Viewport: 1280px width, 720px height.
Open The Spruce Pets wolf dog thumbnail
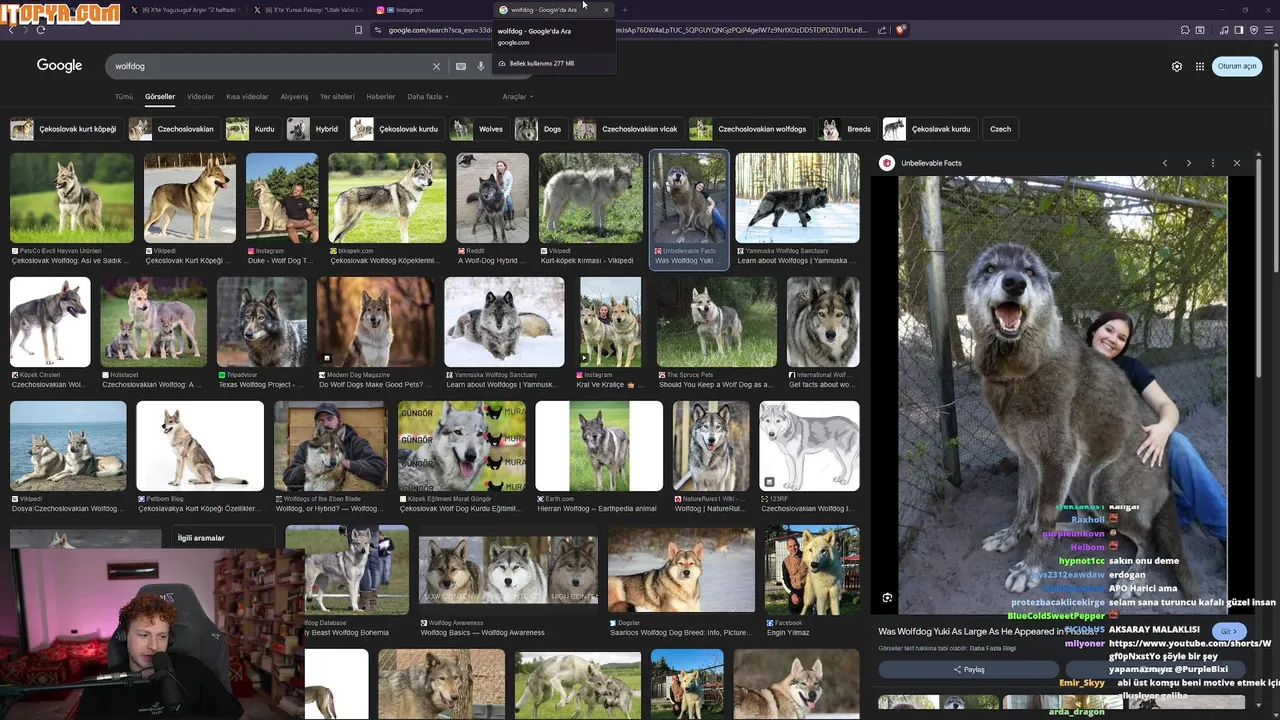click(716, 322)
